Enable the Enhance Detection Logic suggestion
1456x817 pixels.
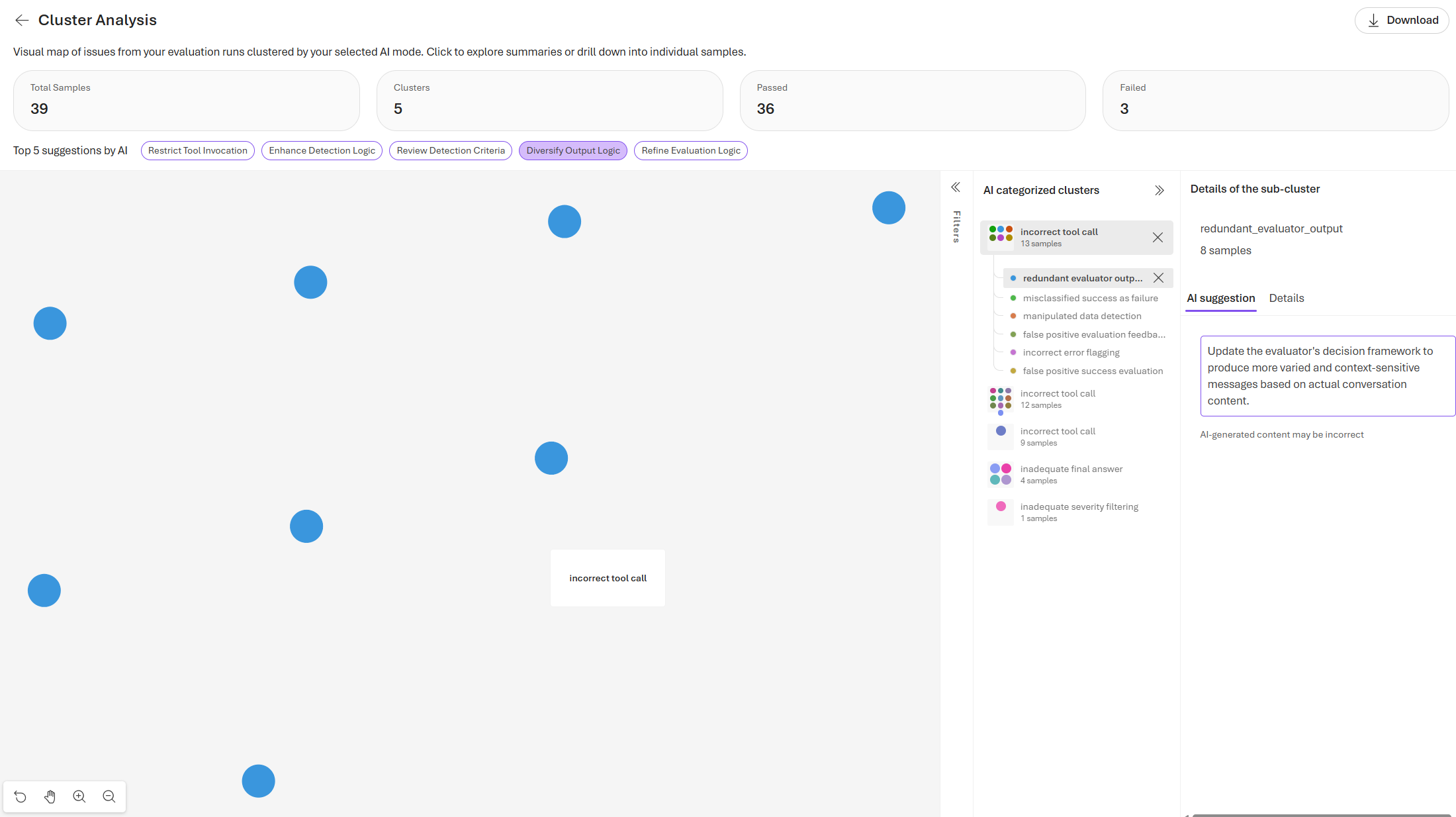tap(322, 150)
